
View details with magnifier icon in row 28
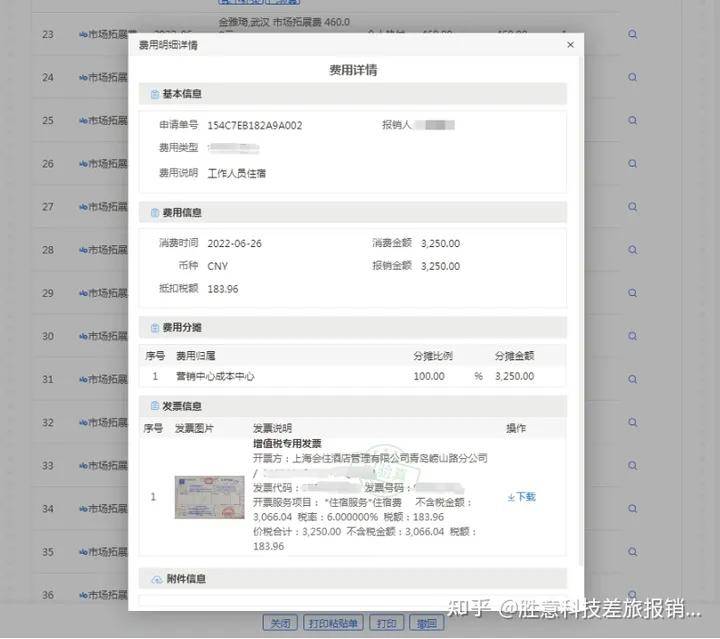(632, 250)
